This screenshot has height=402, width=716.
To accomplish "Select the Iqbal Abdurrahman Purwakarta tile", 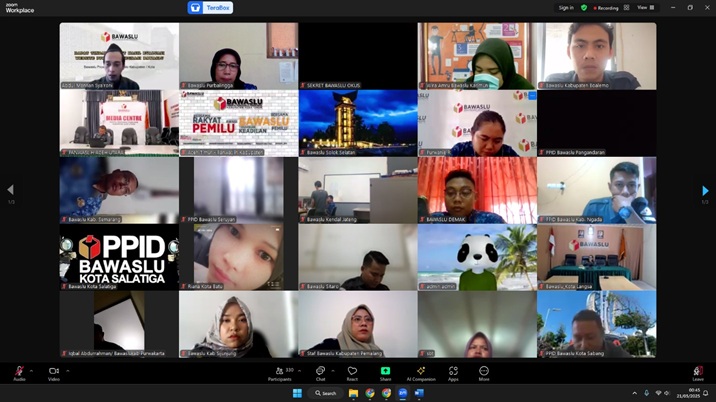I will [119, 324].
